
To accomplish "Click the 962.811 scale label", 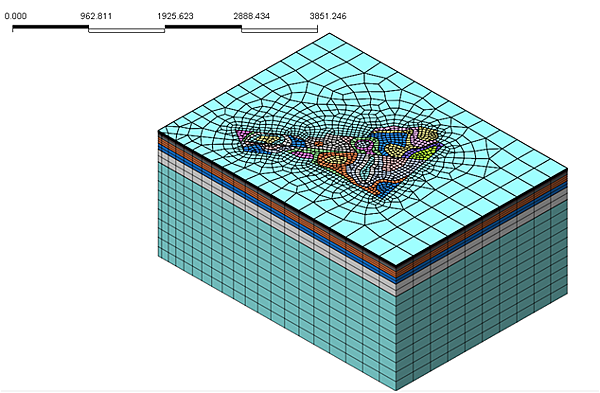I will click(96, 16).
